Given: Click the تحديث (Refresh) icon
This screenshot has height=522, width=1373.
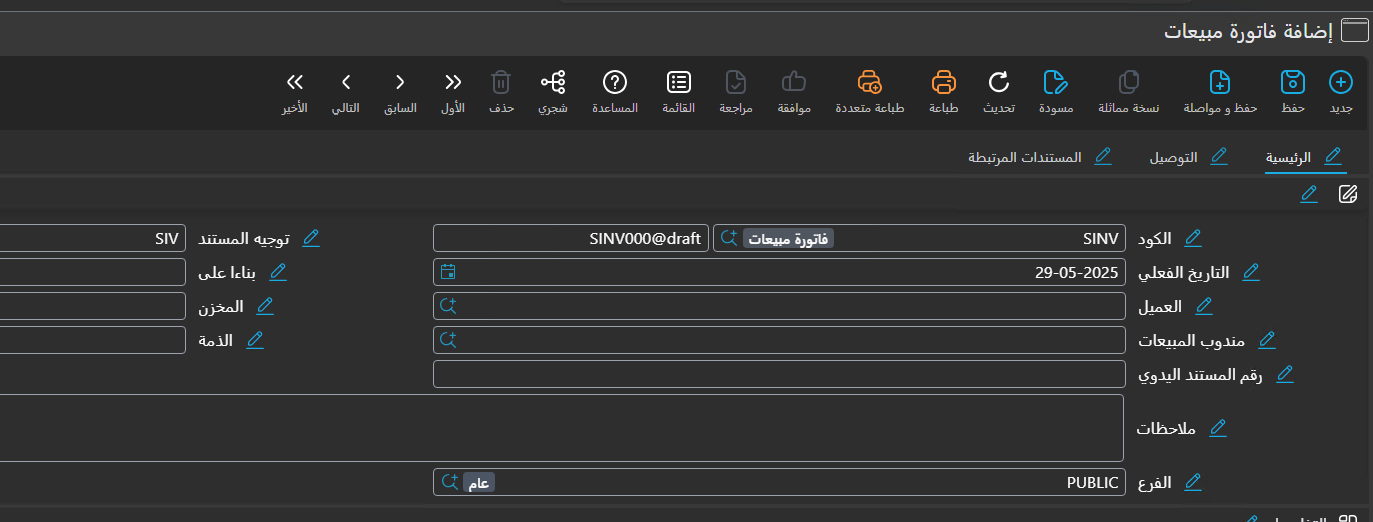Looking at the screenshot, I should 998,82.
